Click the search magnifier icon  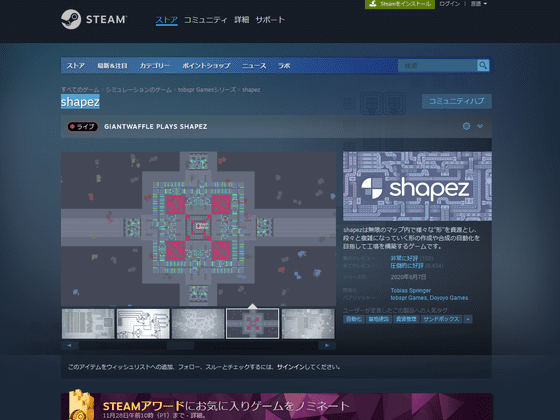483,65
